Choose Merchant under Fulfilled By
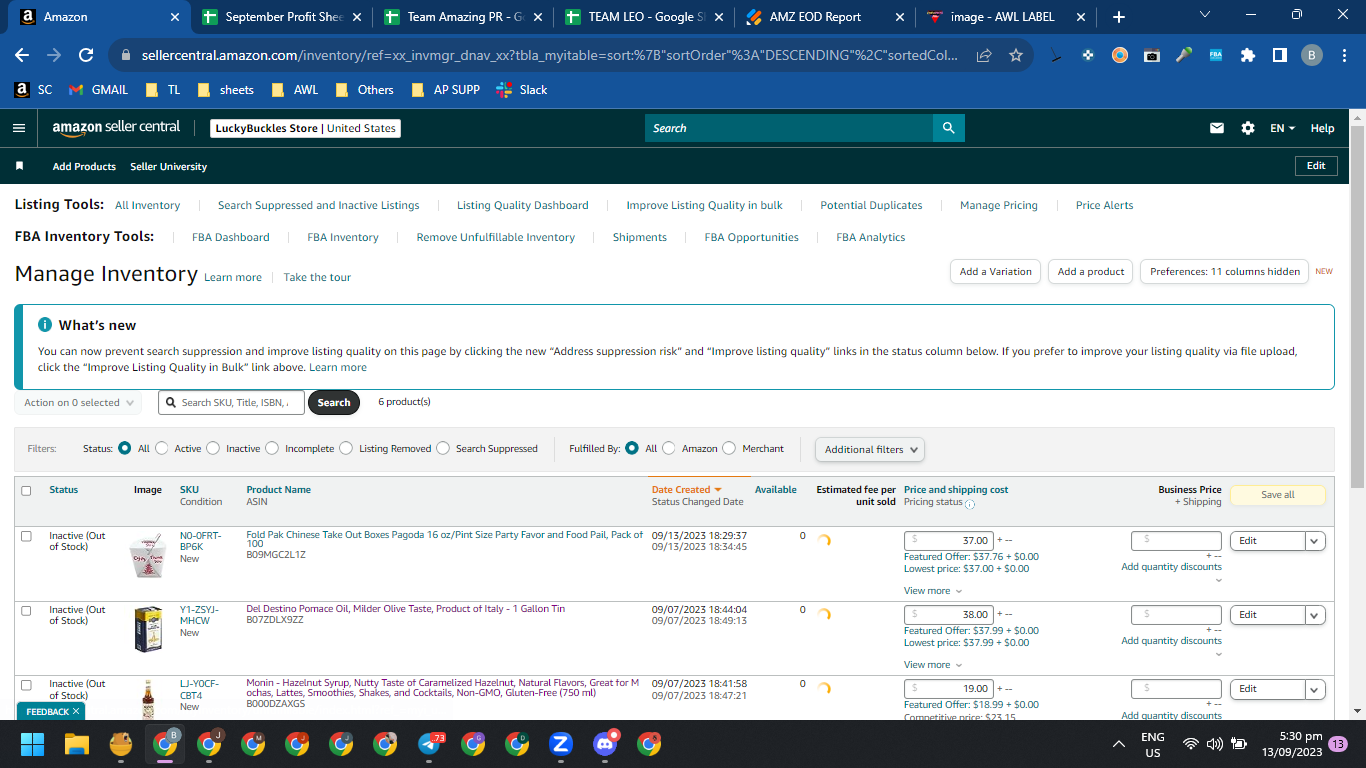 tap(729, 449)
